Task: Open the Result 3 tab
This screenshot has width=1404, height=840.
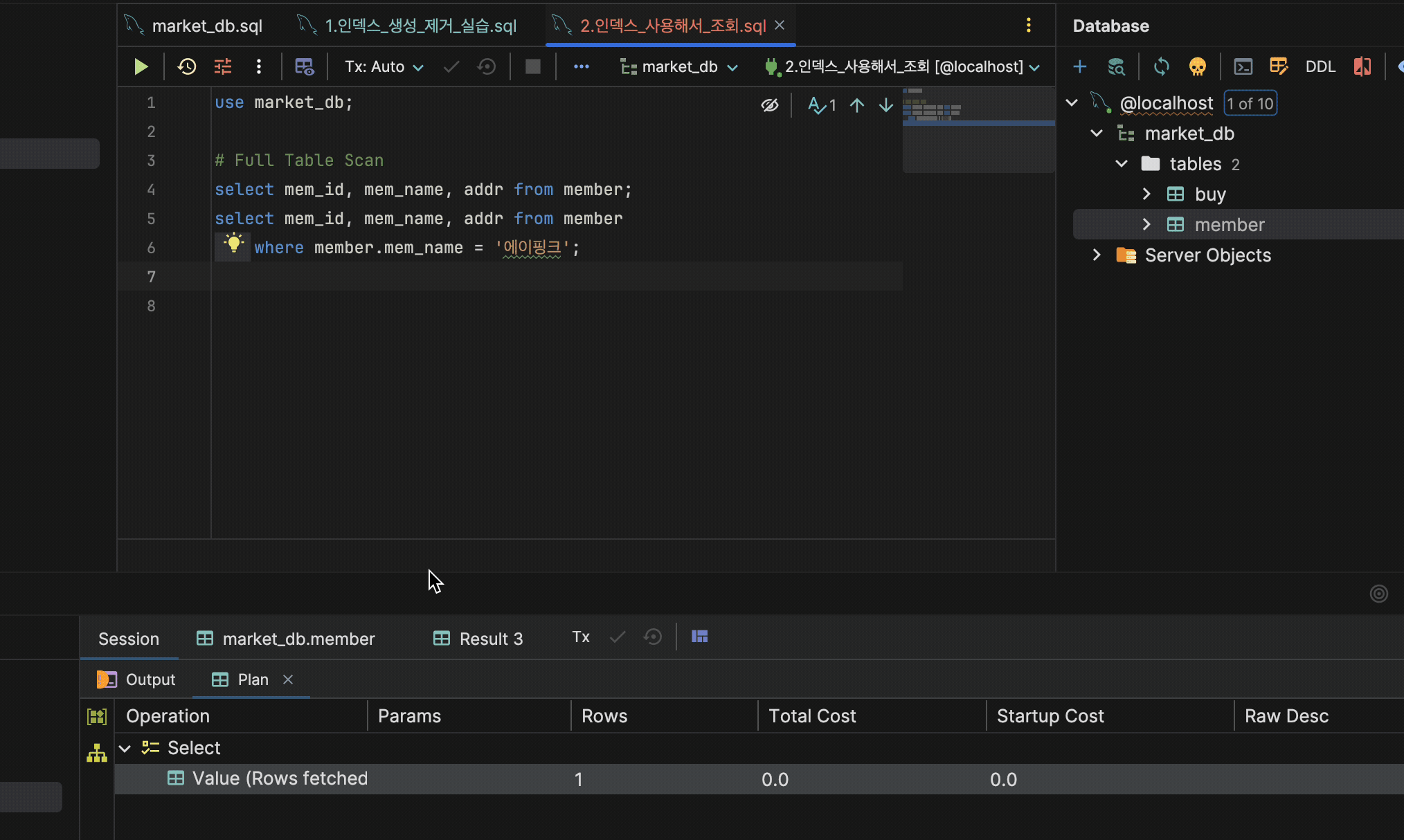Action: pos(478,639)
